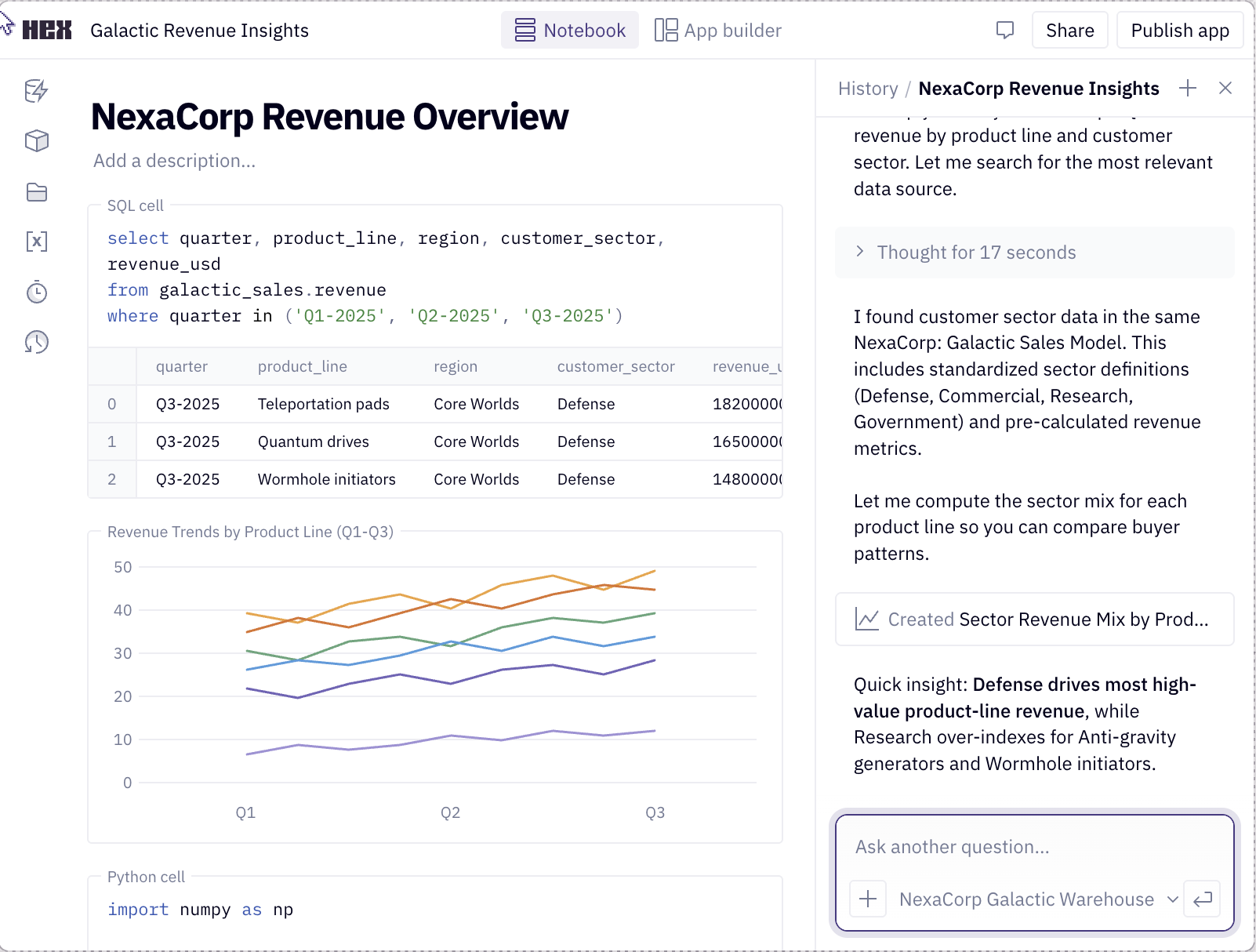Open the Created Sector Revenue Mix card
The width and height of the screenshot is (1256, 952).
(1035, 620)
